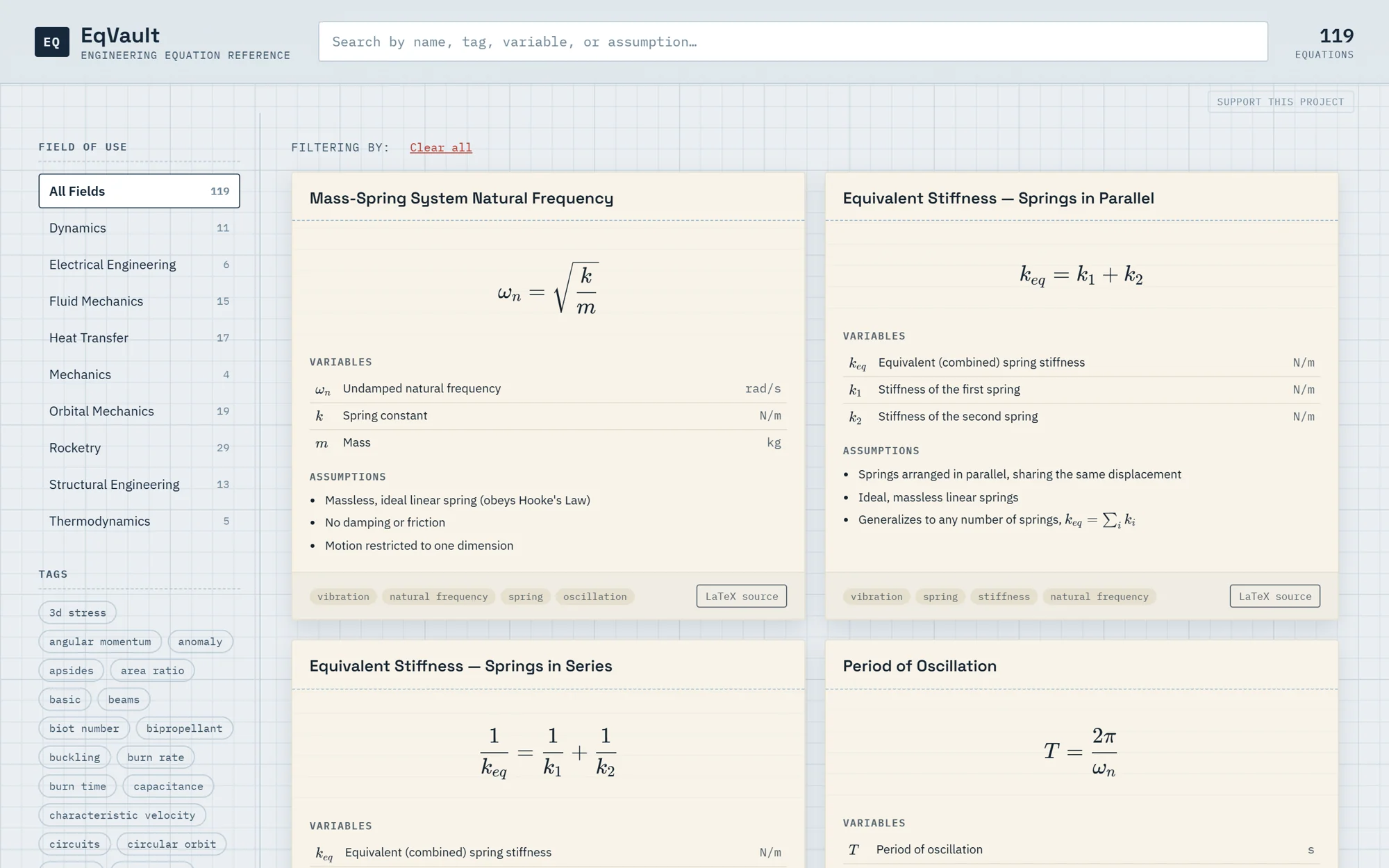This screenshot has height=868, width=1389.
Task: Select the Spring constant variable row
Action: (548, 416)
